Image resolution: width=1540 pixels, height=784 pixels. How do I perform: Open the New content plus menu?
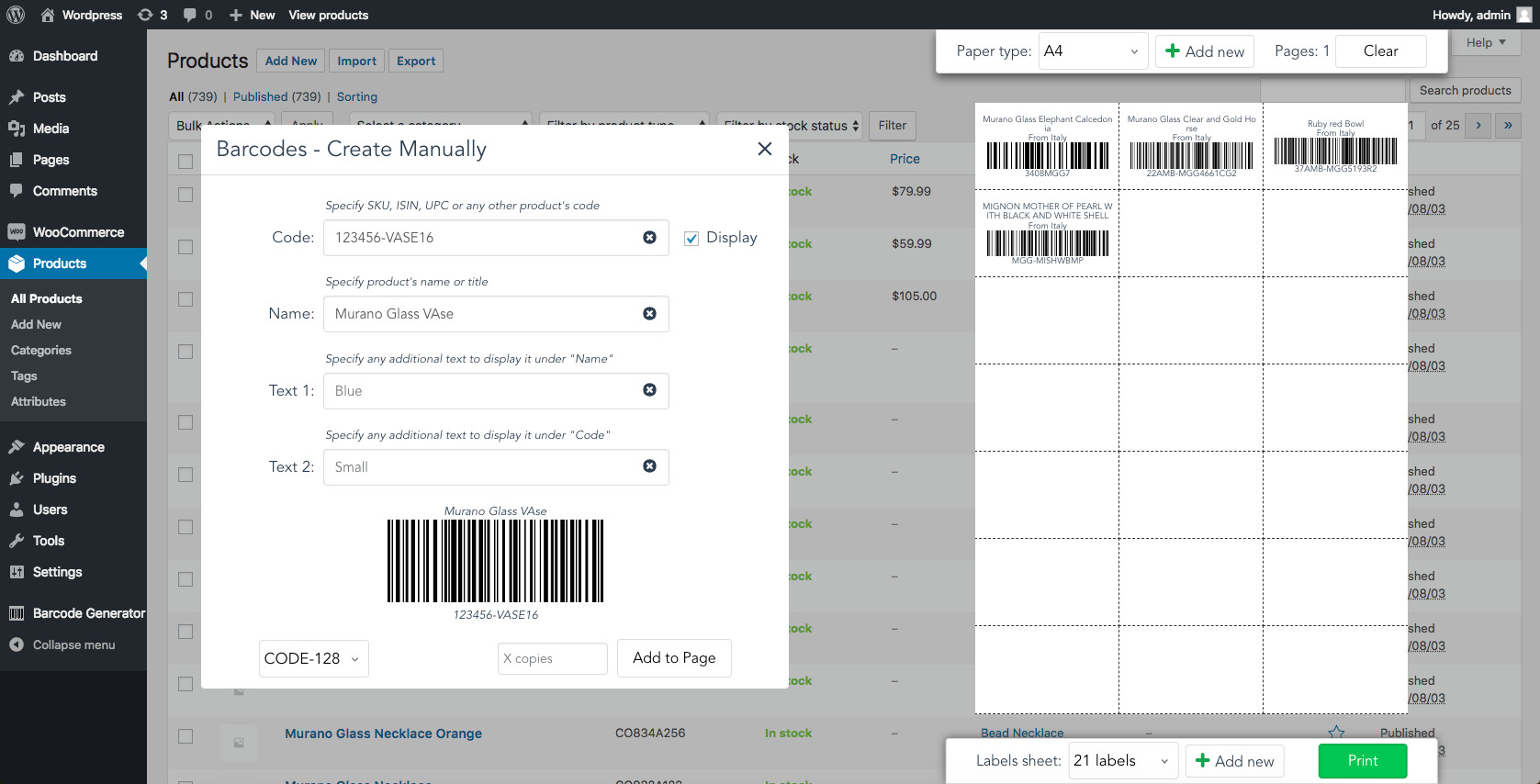point(253,15)
